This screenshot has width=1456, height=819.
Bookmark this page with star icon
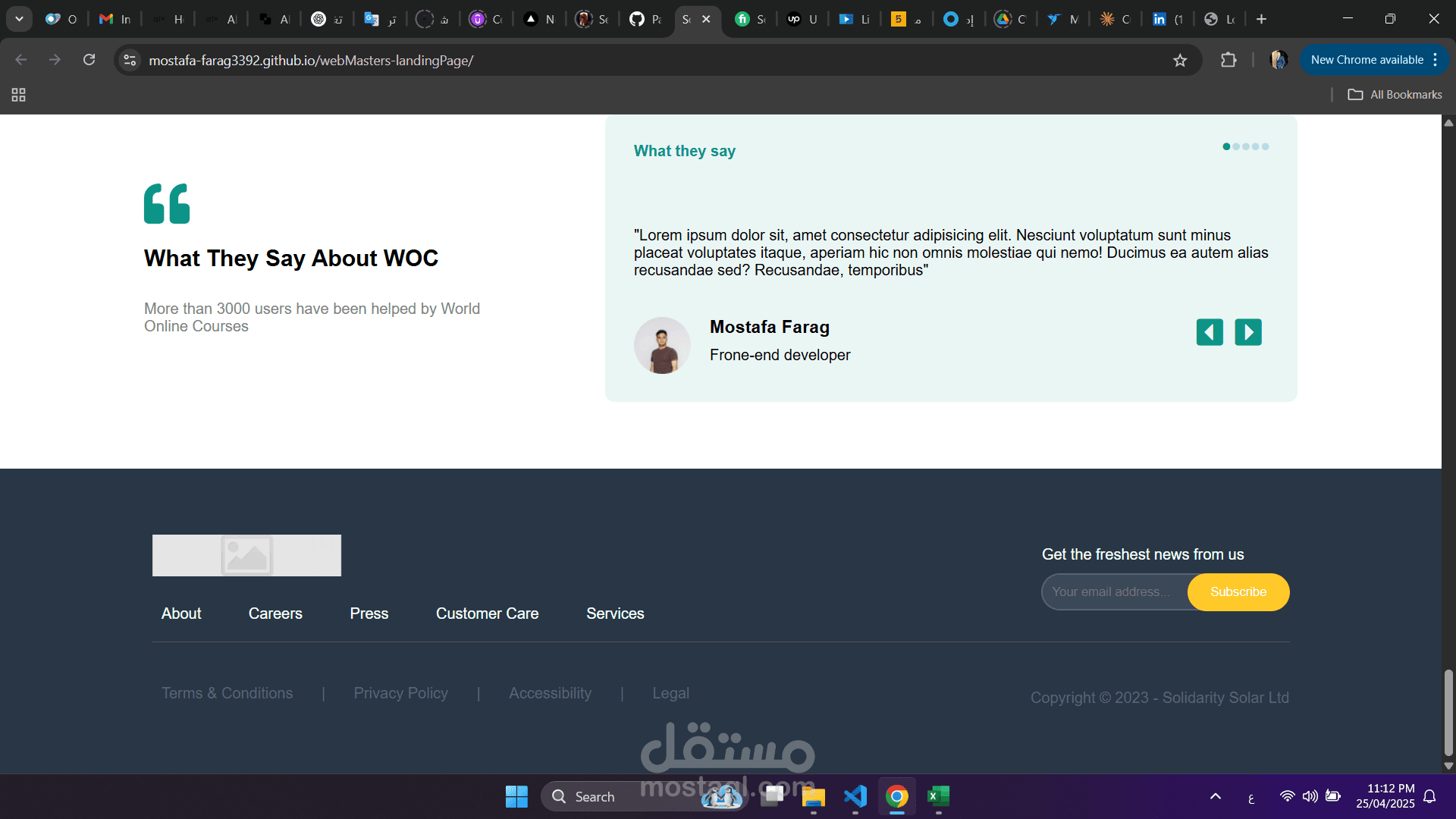pos(1180,61)
